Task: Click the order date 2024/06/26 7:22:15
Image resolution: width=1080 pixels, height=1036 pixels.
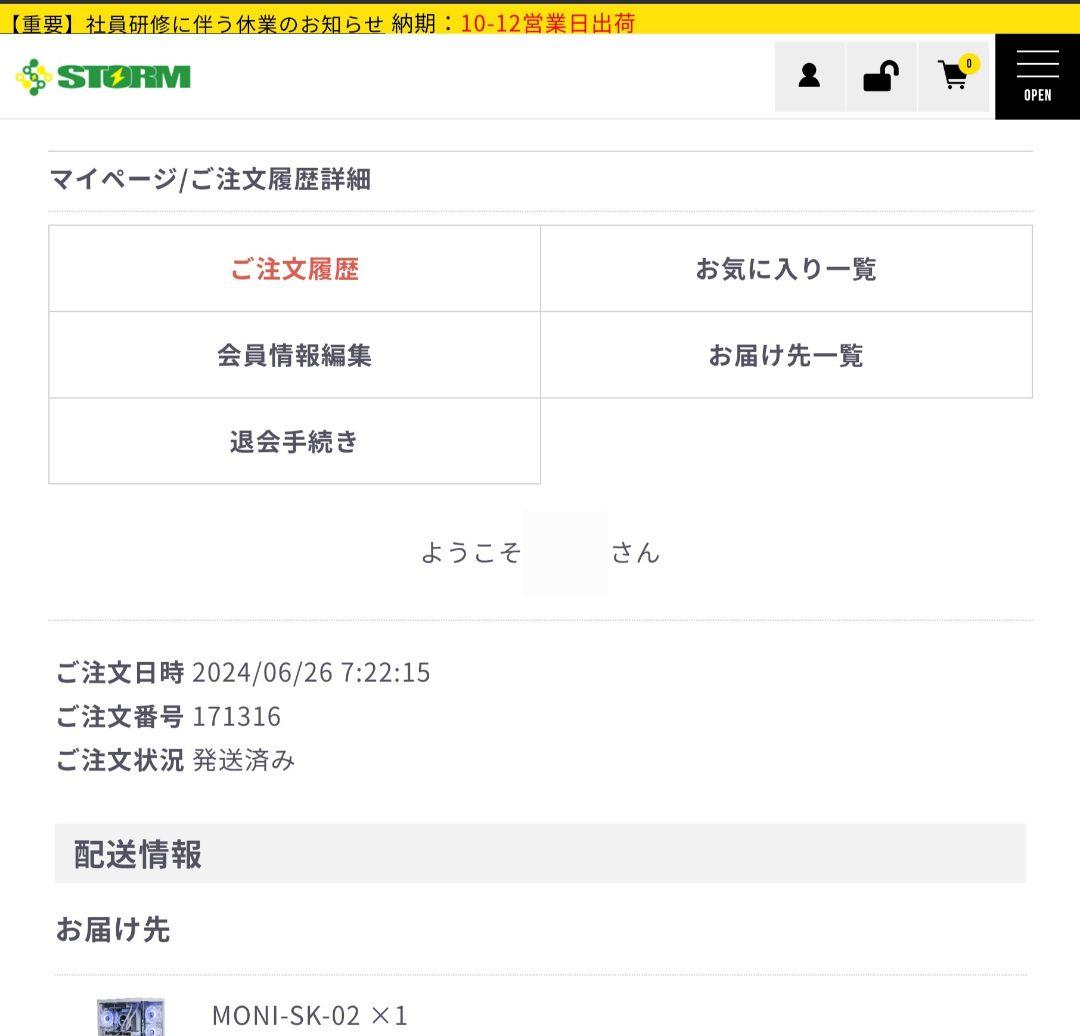Action: 310,672
